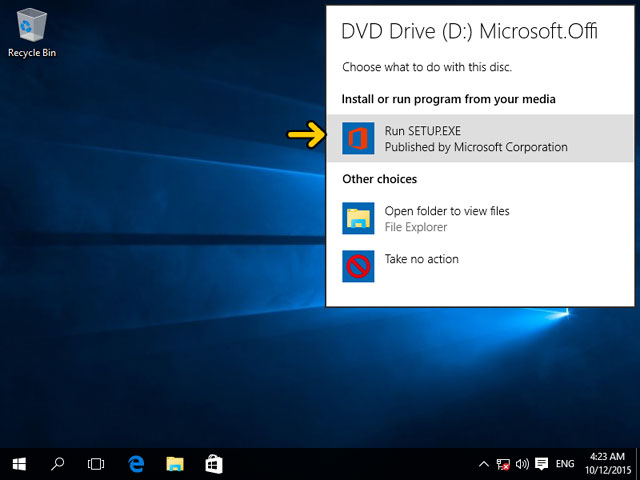Launch the Store app from the taskbar

pos(213,464)
